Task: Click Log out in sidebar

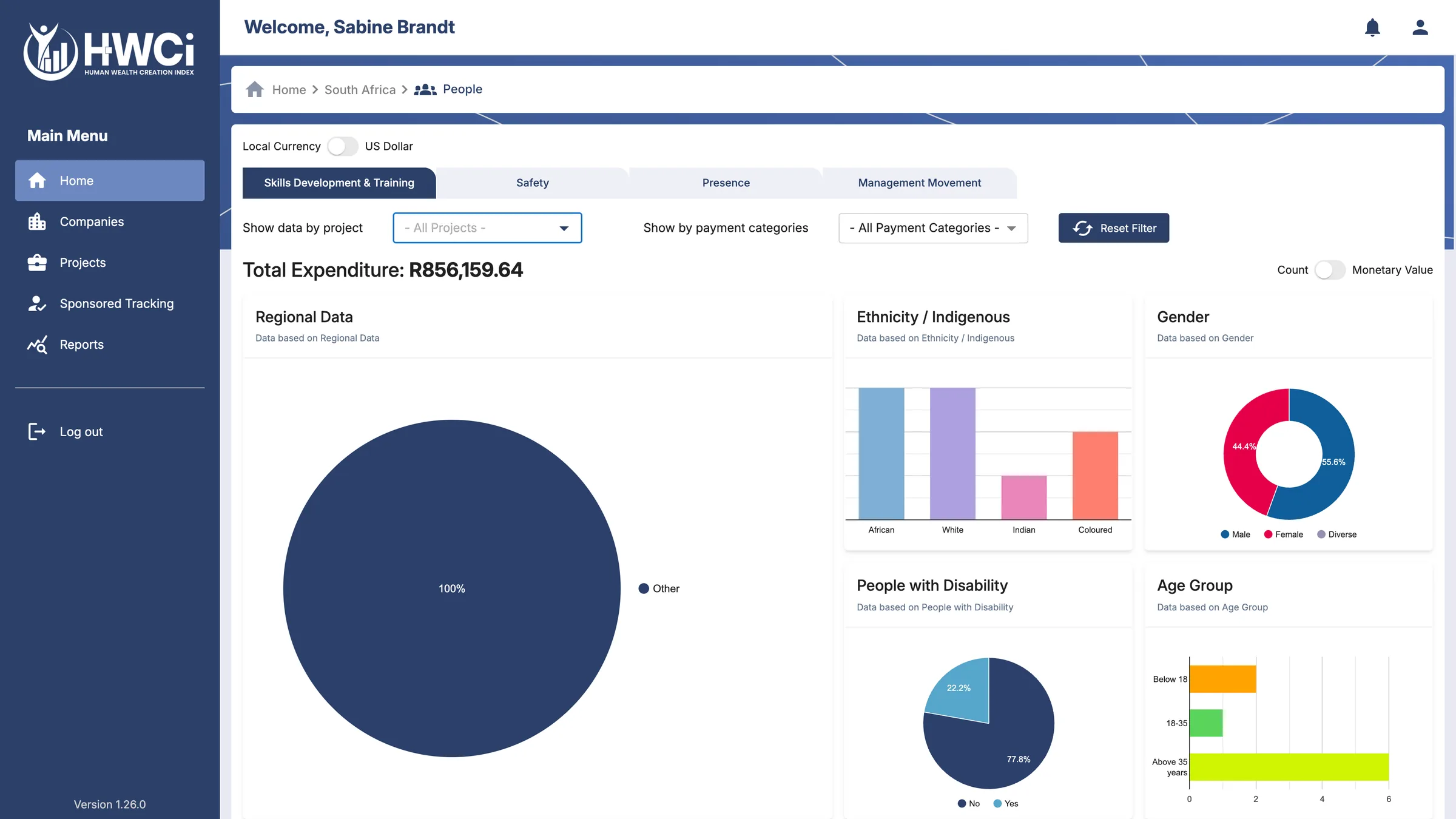Action: coord(110,431)
